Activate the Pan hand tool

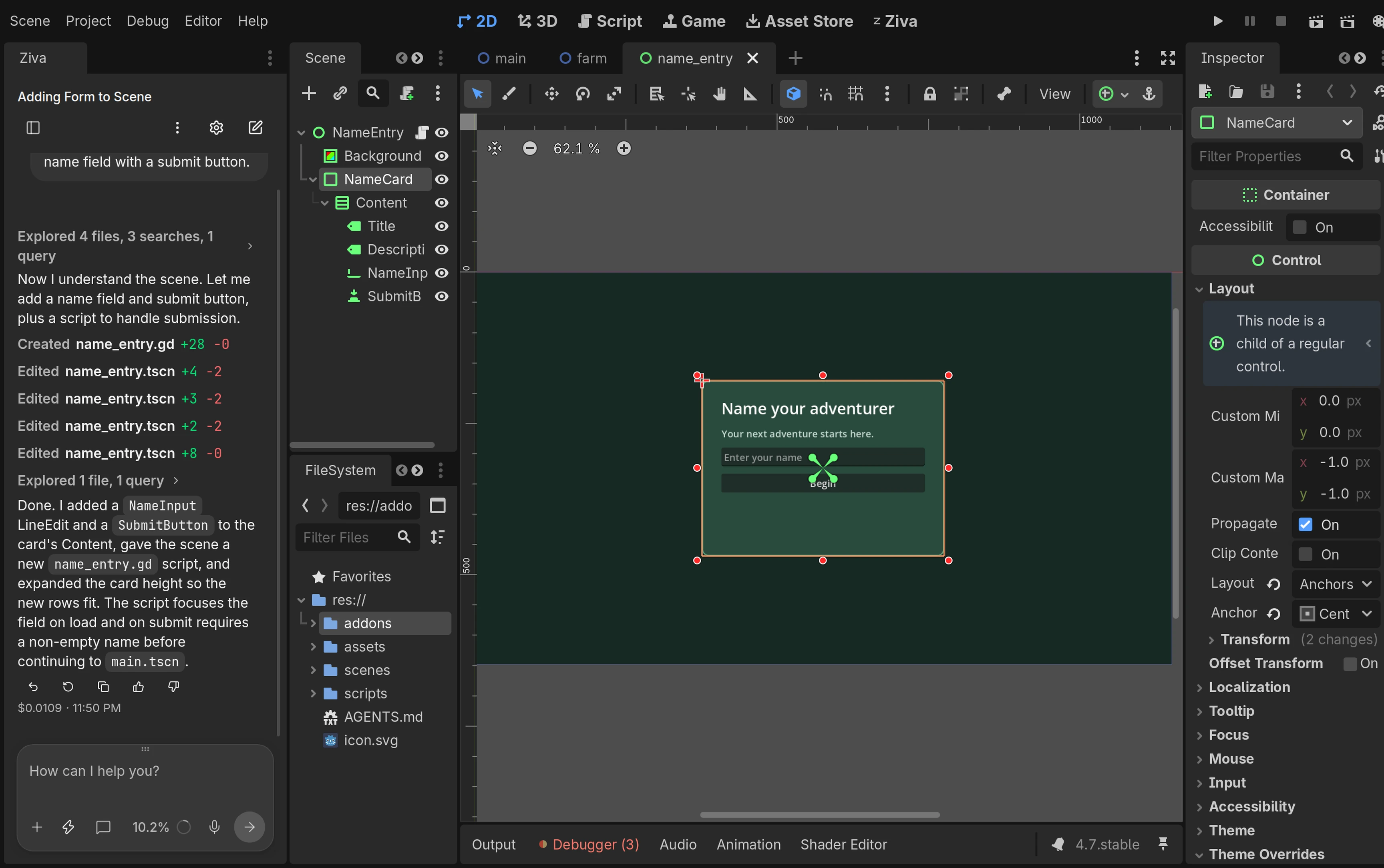[719, 94]
